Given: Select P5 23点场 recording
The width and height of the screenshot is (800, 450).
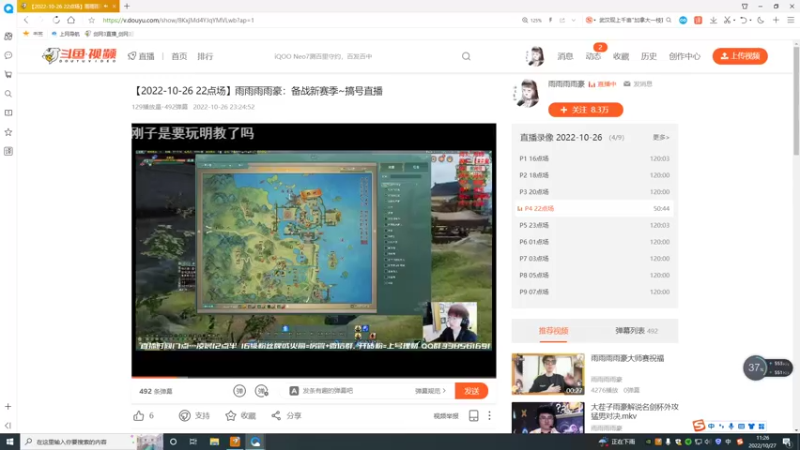Looking at the screenshot, I should tap(594, 225).
